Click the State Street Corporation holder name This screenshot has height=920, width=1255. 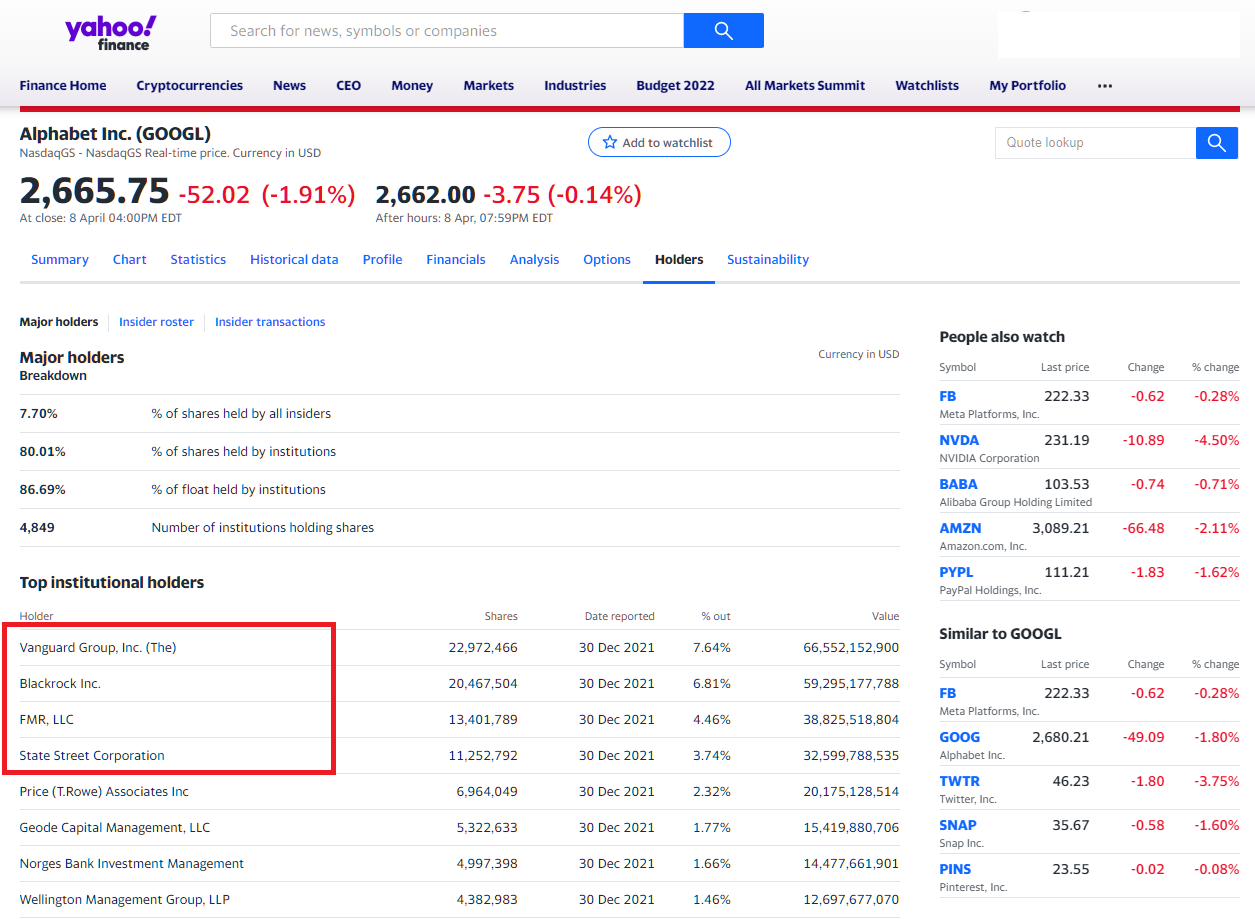pos(92,756)
